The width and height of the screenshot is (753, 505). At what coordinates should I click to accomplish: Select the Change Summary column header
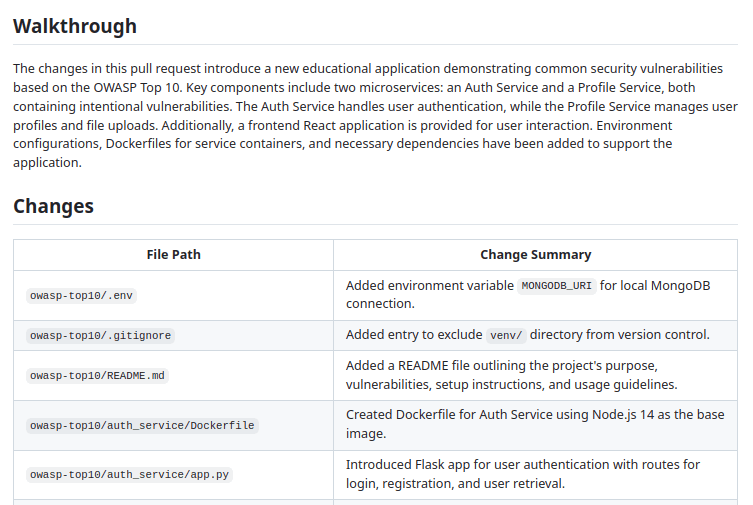click(x=535, y=255)
